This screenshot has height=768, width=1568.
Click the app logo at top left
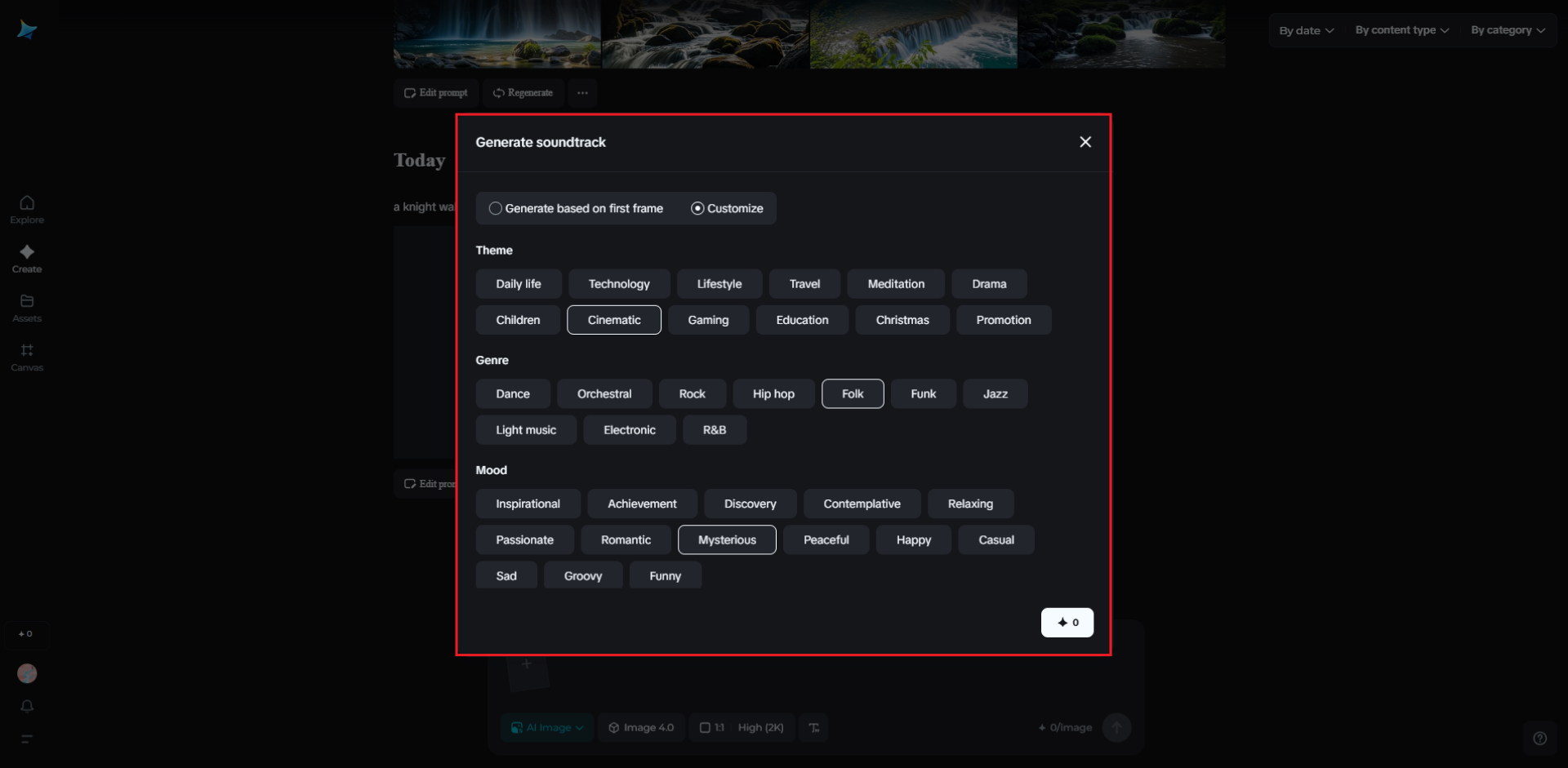point(27,30)
